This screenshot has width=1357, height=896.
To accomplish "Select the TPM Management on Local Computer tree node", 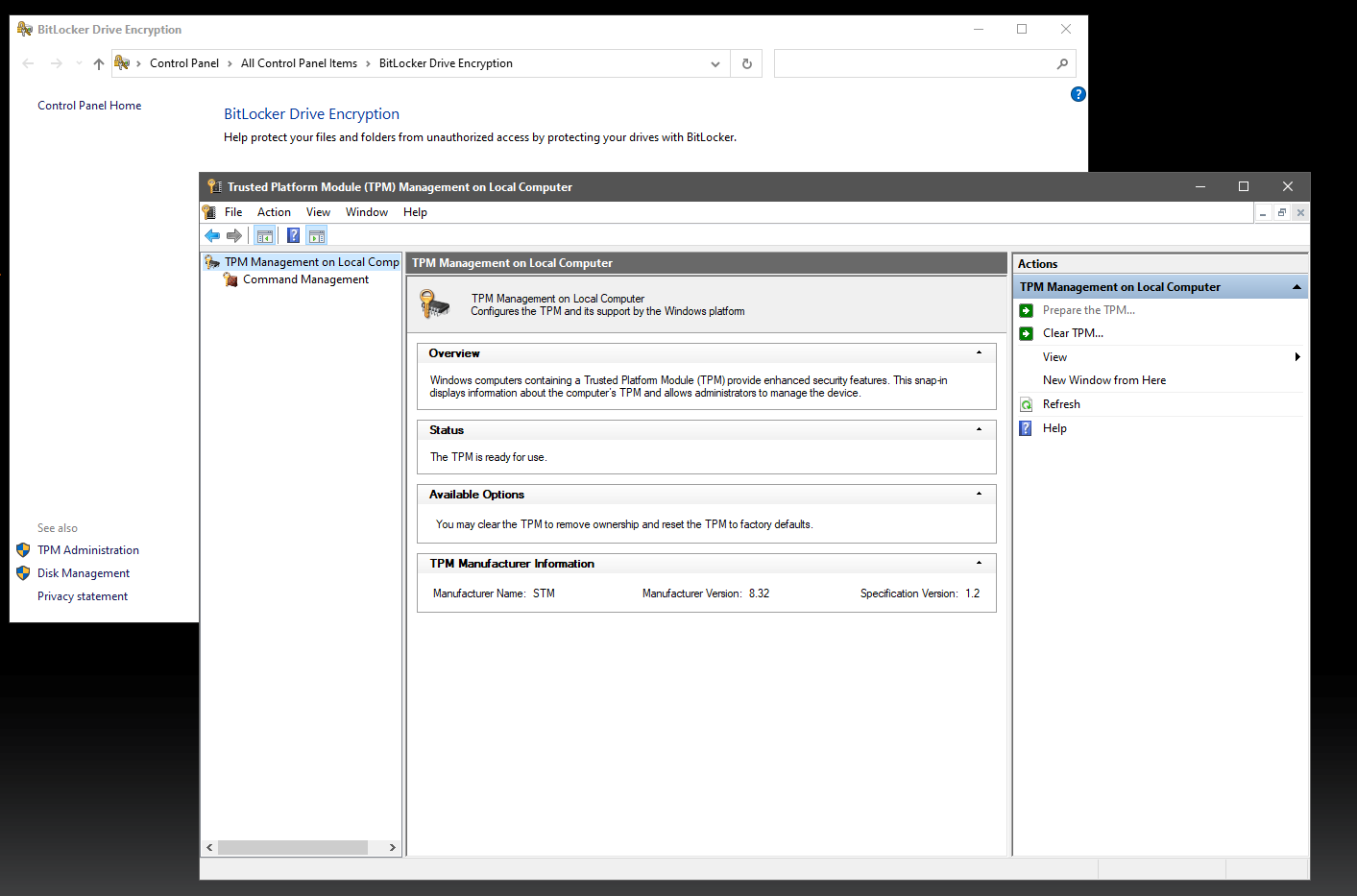I will (312, 262).
